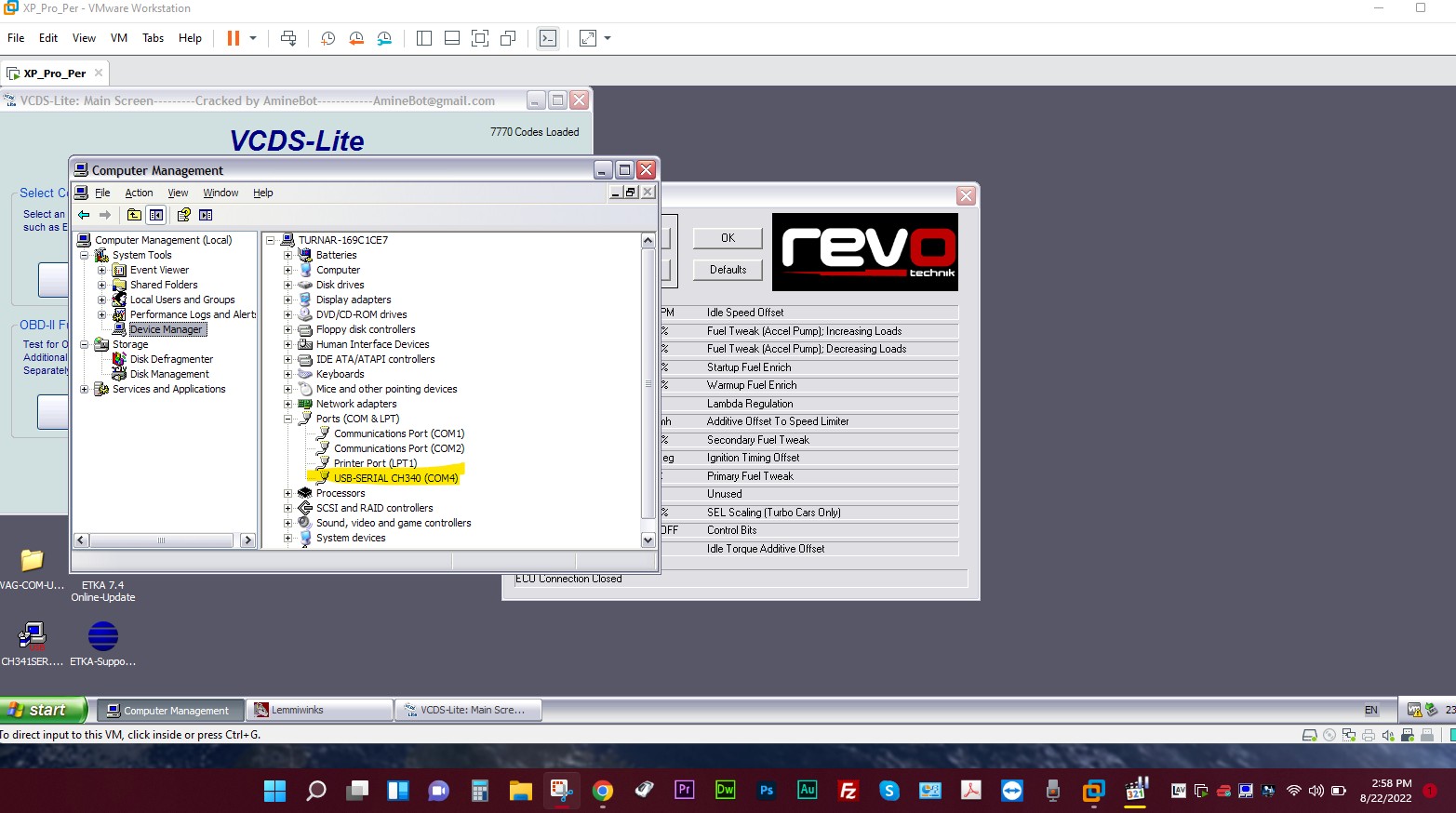Open the VMware Tabs menu
This screenshot has width=1456, height=813.
click(x=153, y=38)
